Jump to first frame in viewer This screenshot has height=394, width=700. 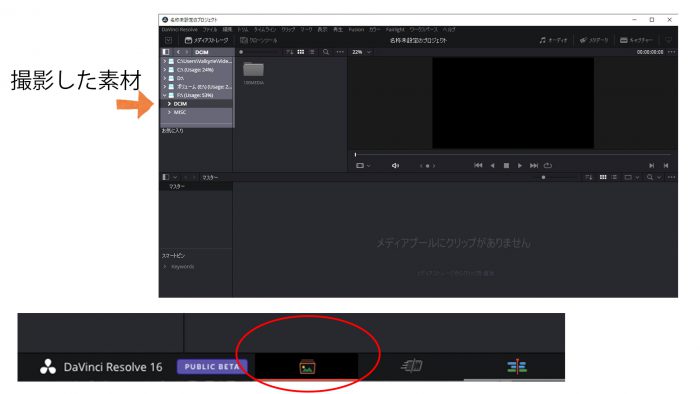click(478, 166)
